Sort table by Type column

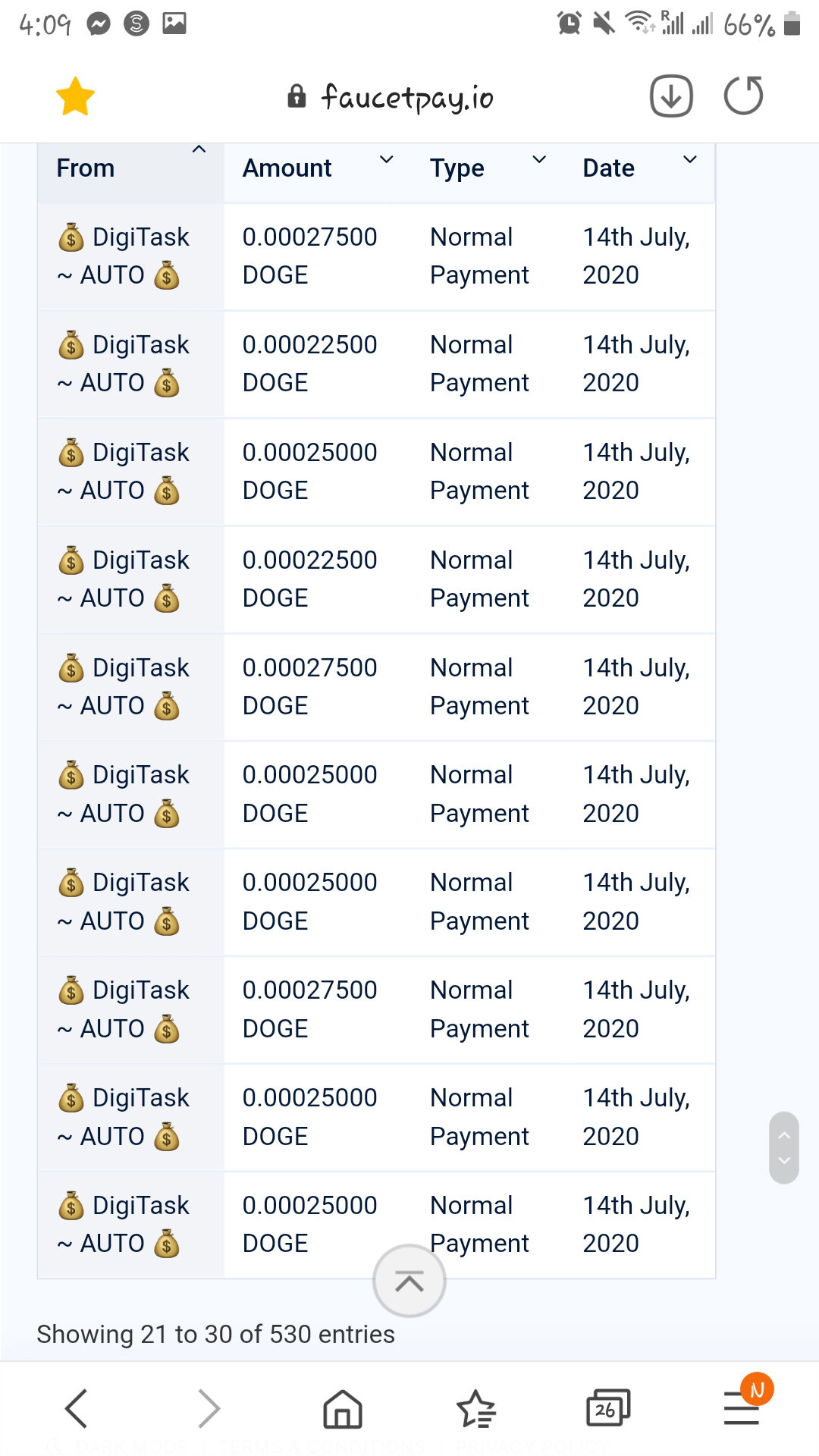click(x=488, y=168)
